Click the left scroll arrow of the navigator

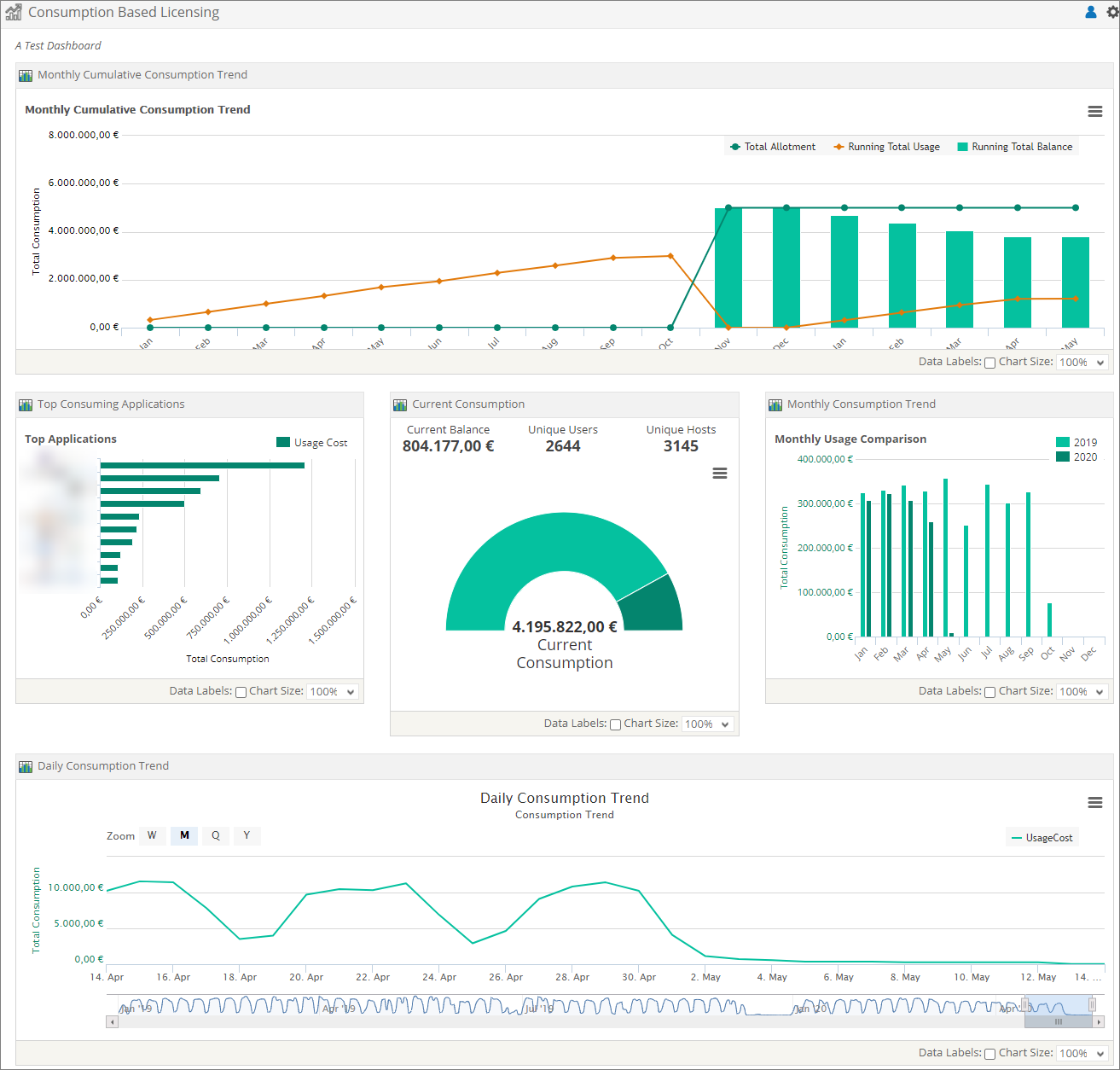[112, 1021]
